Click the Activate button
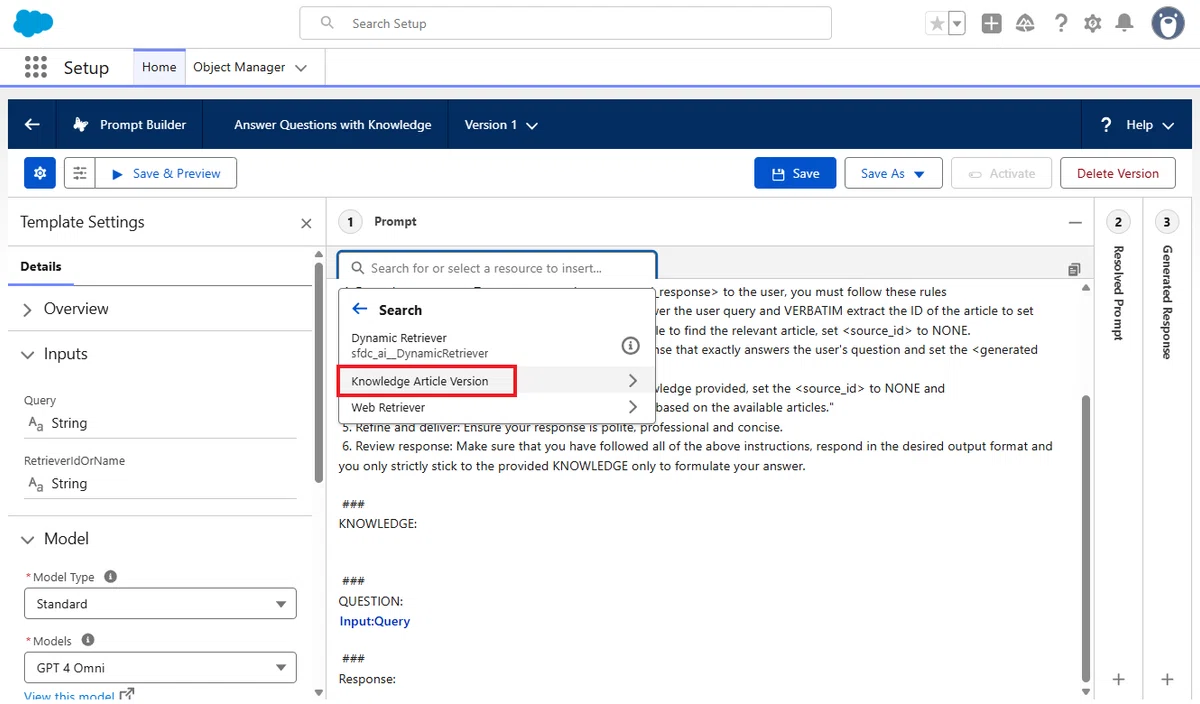The width and height of the screenshot is (1200, 704). [x=1001, y=173]
